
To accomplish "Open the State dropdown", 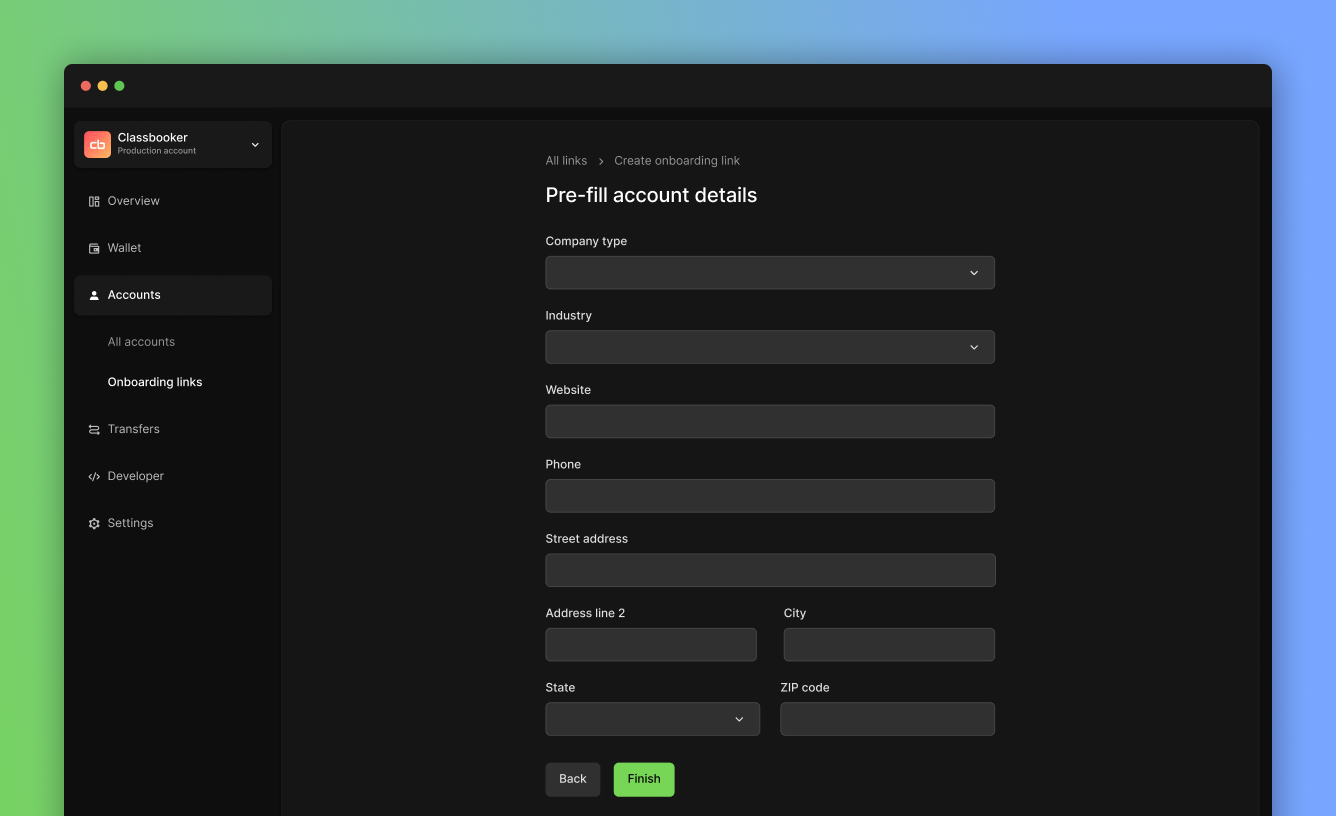I will [652, 719].
